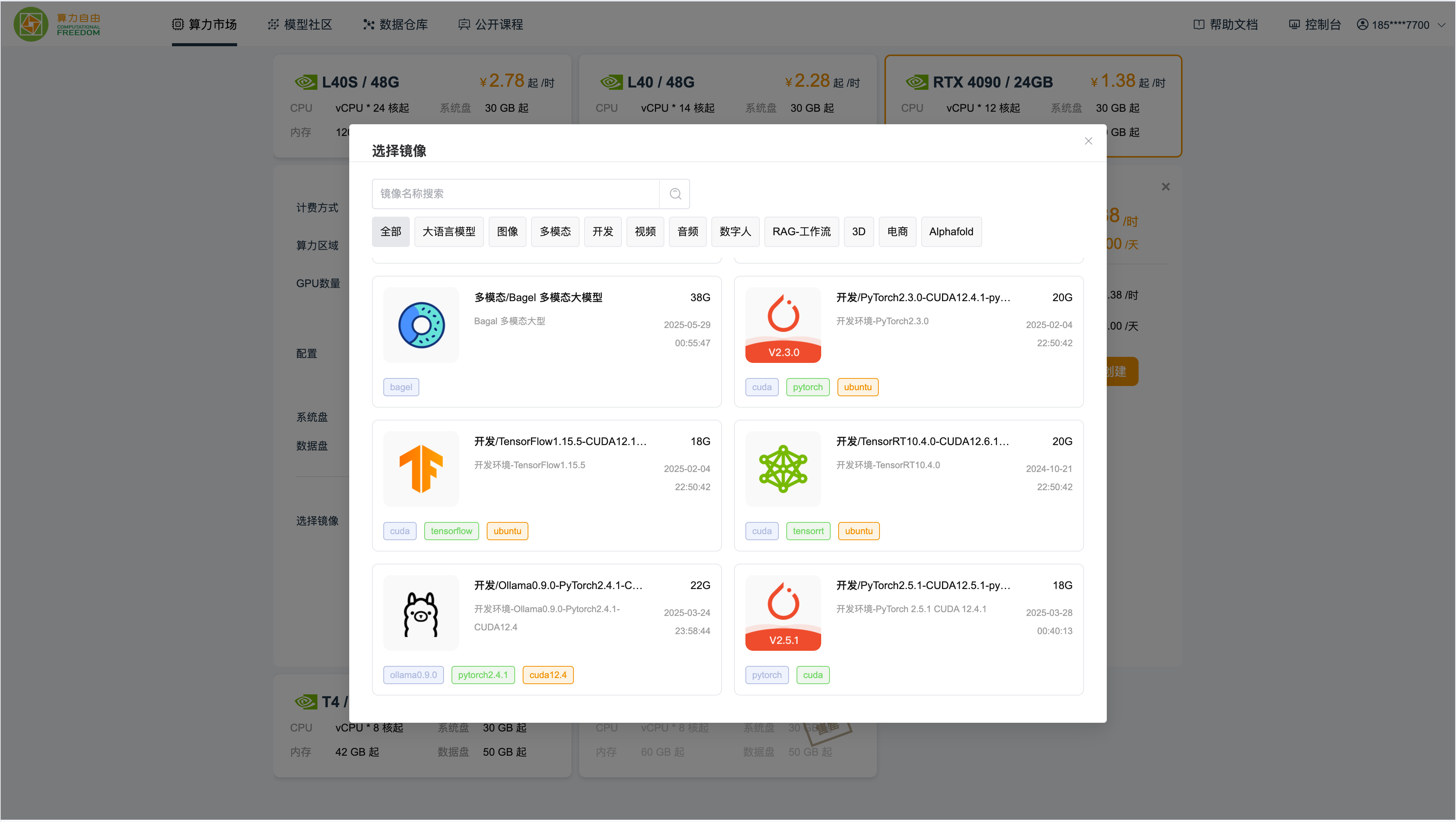This screenshot has width=1456, height=822.
Task: Open the user account dropdown menu
Action: point(1401,25)
